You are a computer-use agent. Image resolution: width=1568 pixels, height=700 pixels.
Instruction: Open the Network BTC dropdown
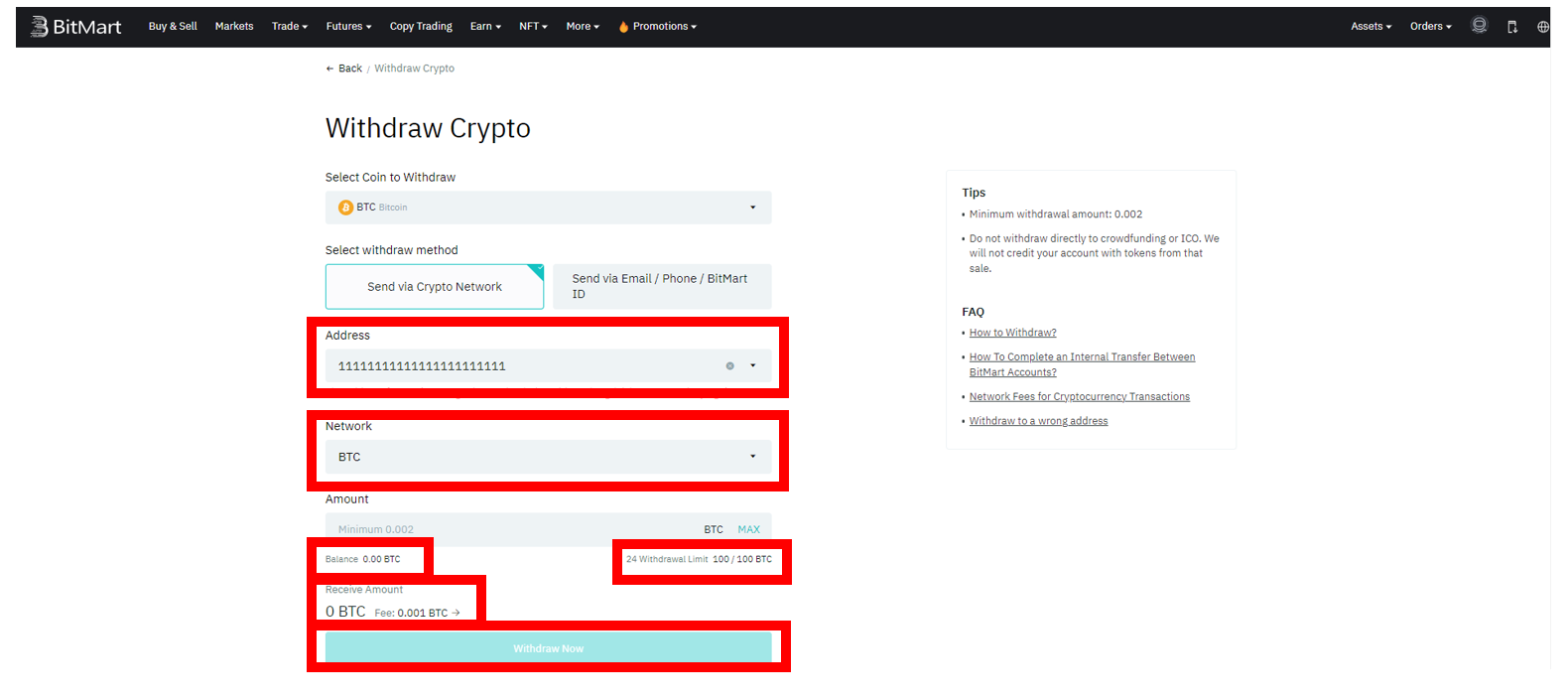548,457
